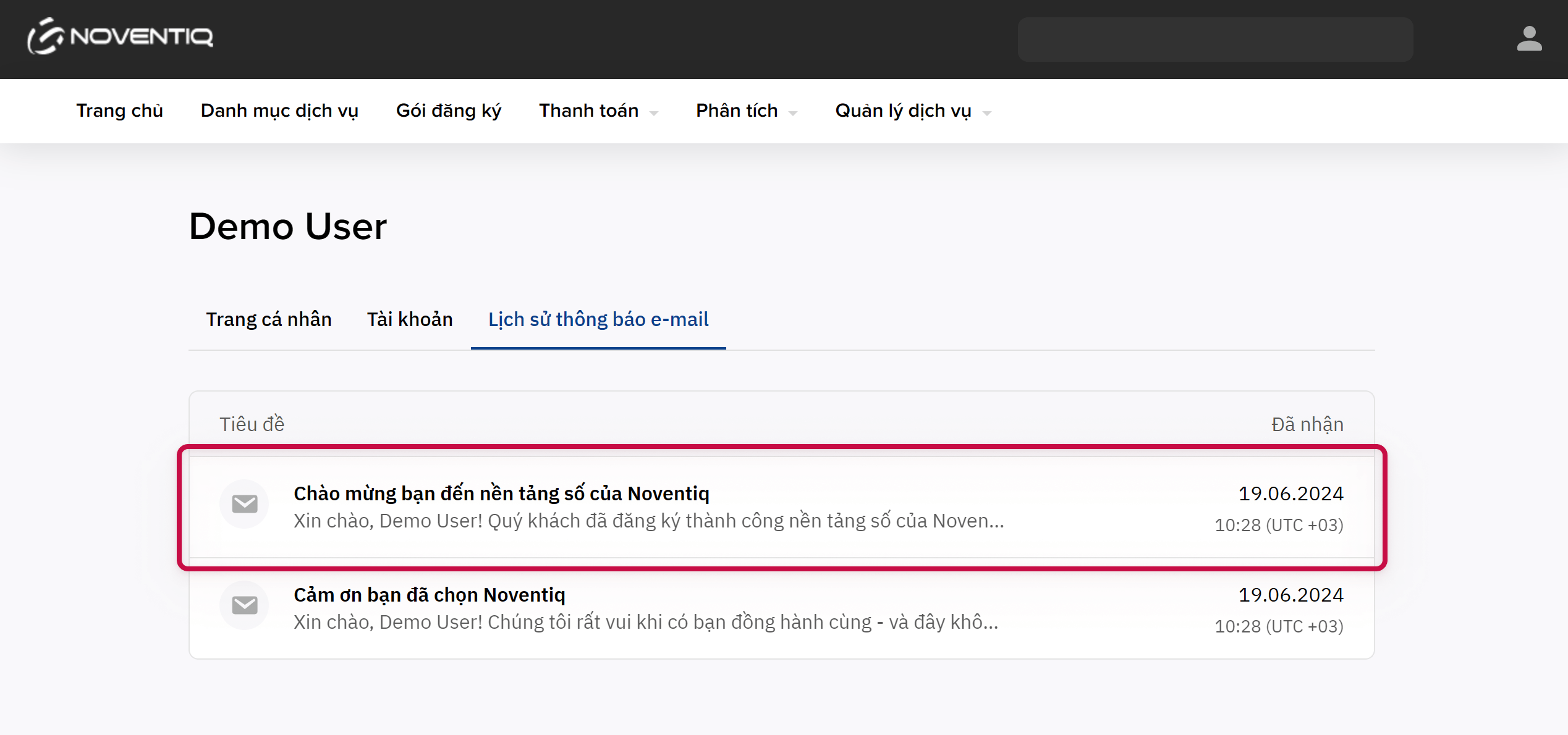Click the header search field

coord(1214,40)
